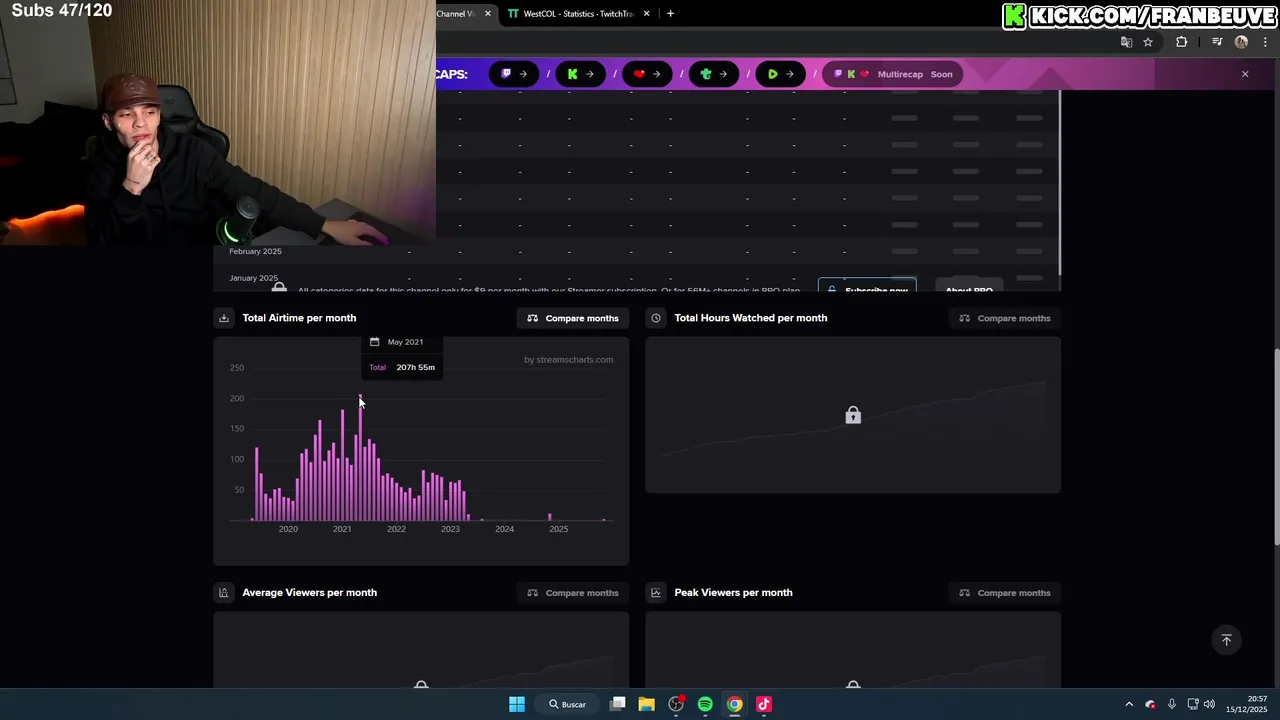Click the by streamscharts.com attribution

(x=568, y=360)
